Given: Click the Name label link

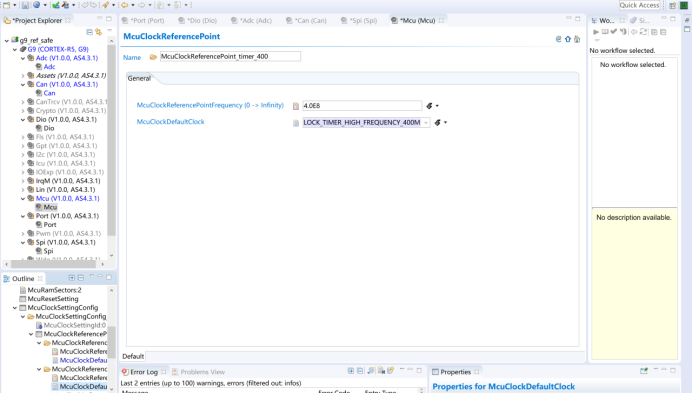Looking at the screenshot, I should (x=132, y=57).
